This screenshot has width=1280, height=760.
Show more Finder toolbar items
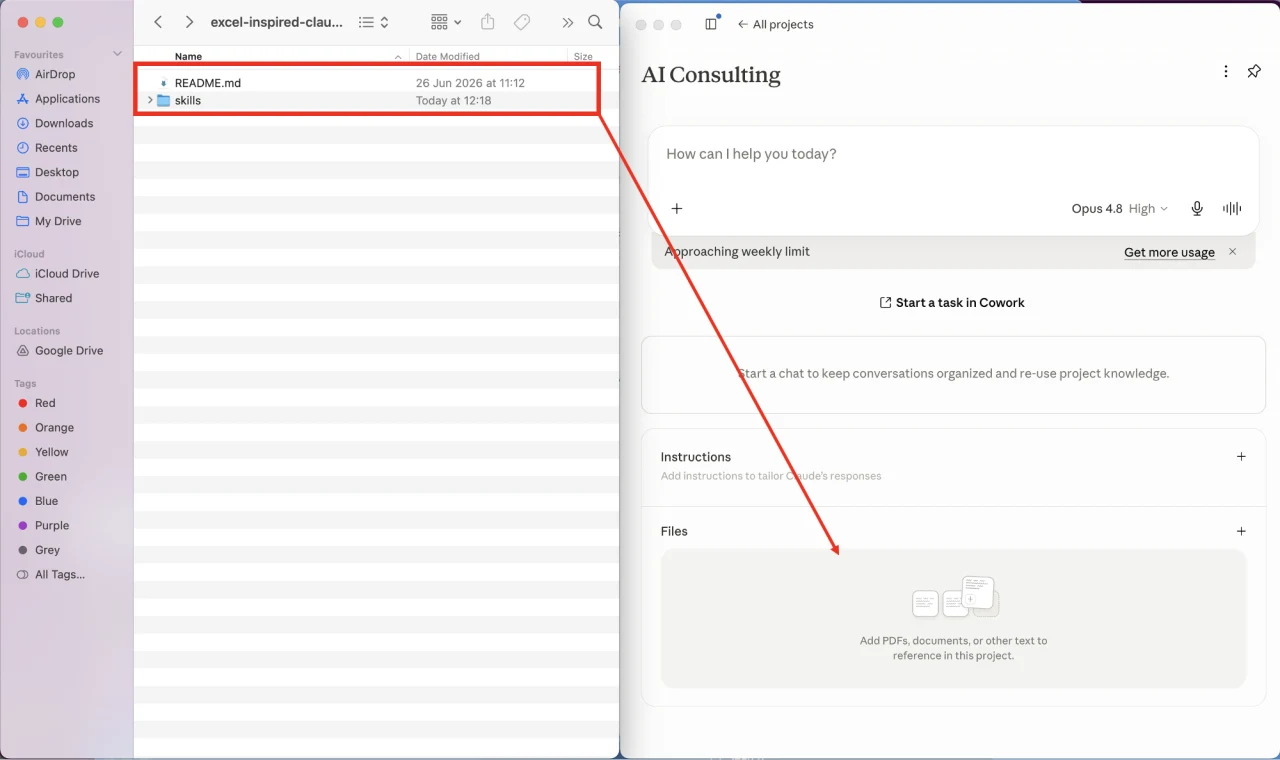(568, 22)
